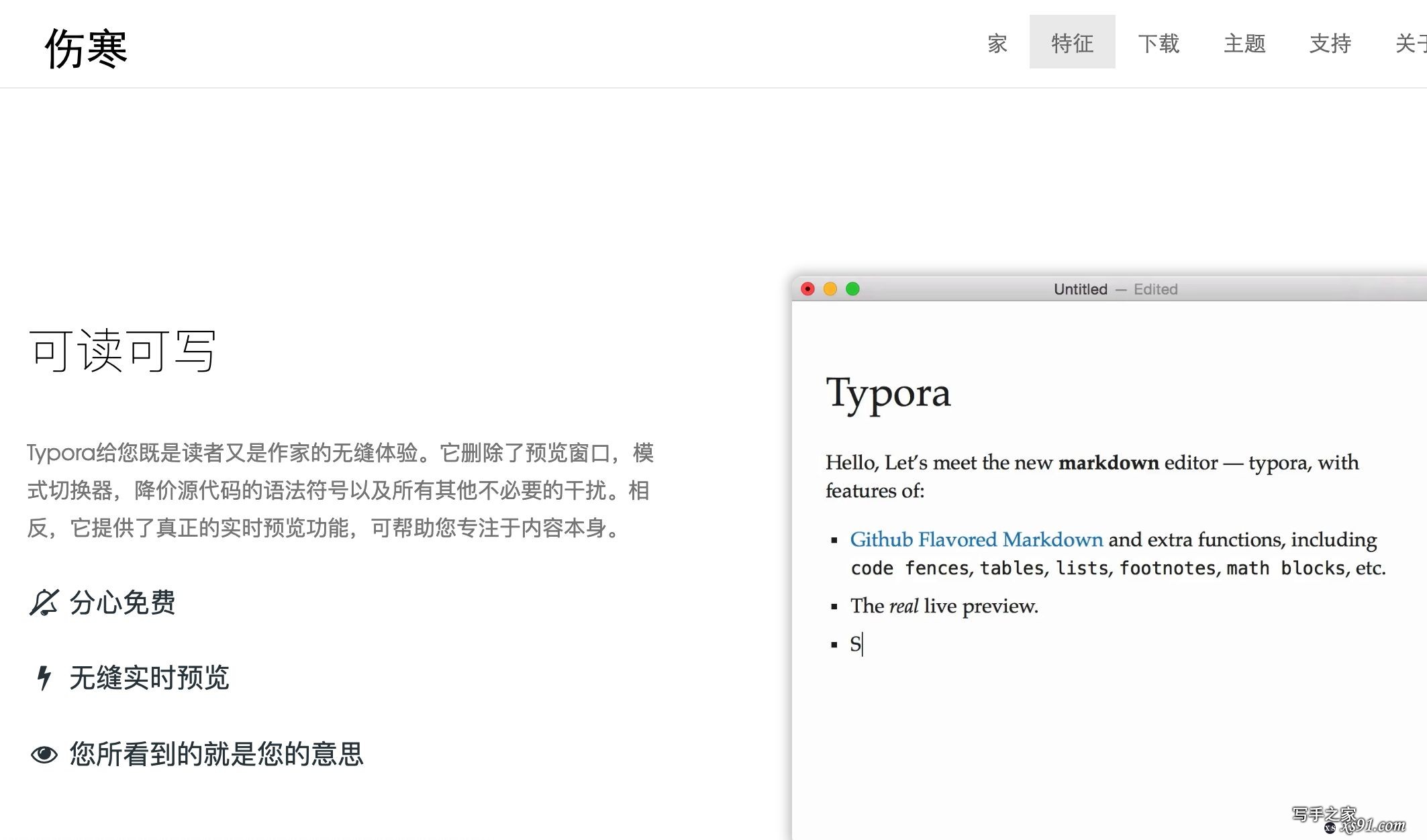Go to the 下载 download page

click(1159, 44)
